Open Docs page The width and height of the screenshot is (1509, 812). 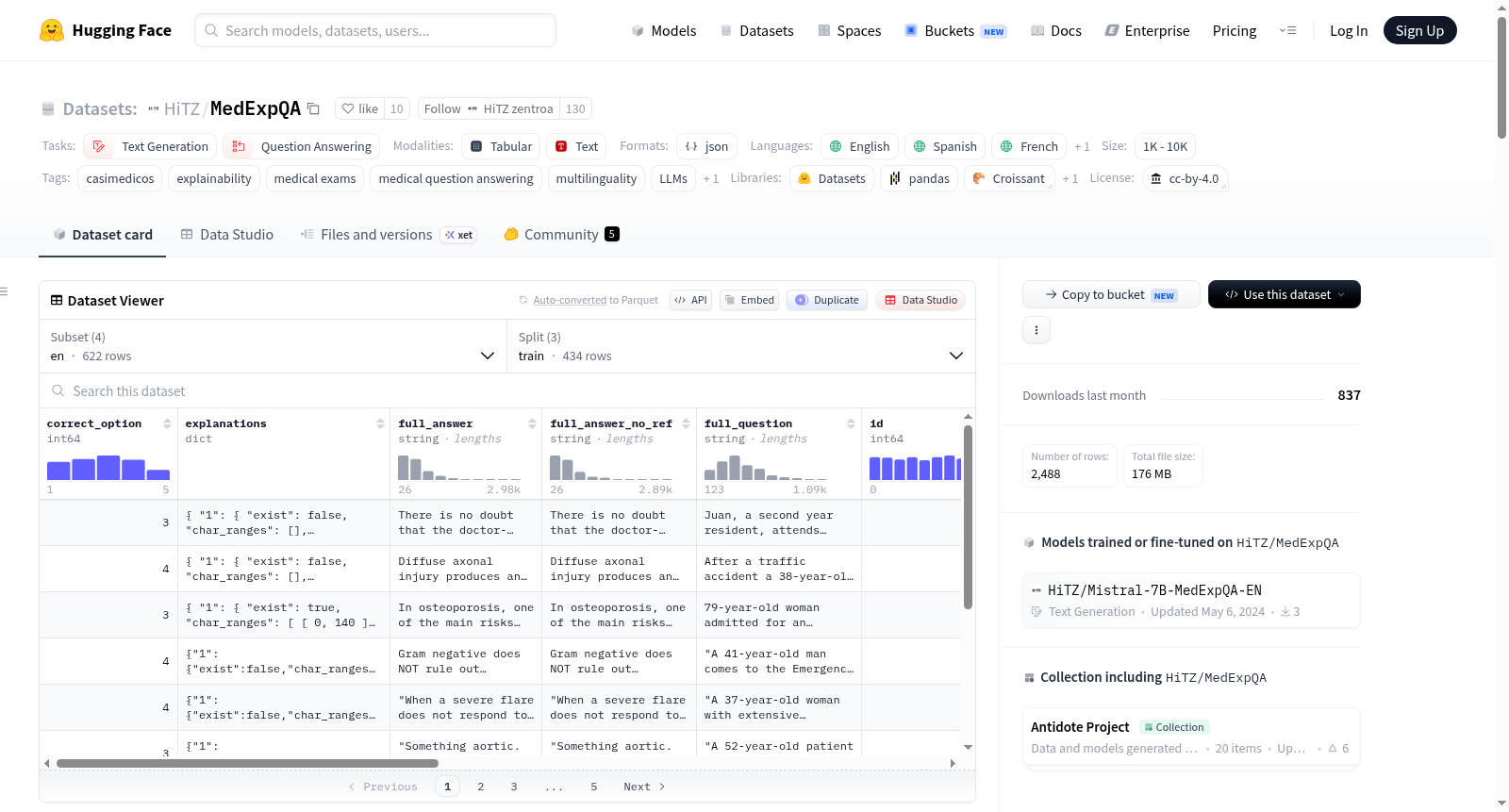pos(1055,30)
